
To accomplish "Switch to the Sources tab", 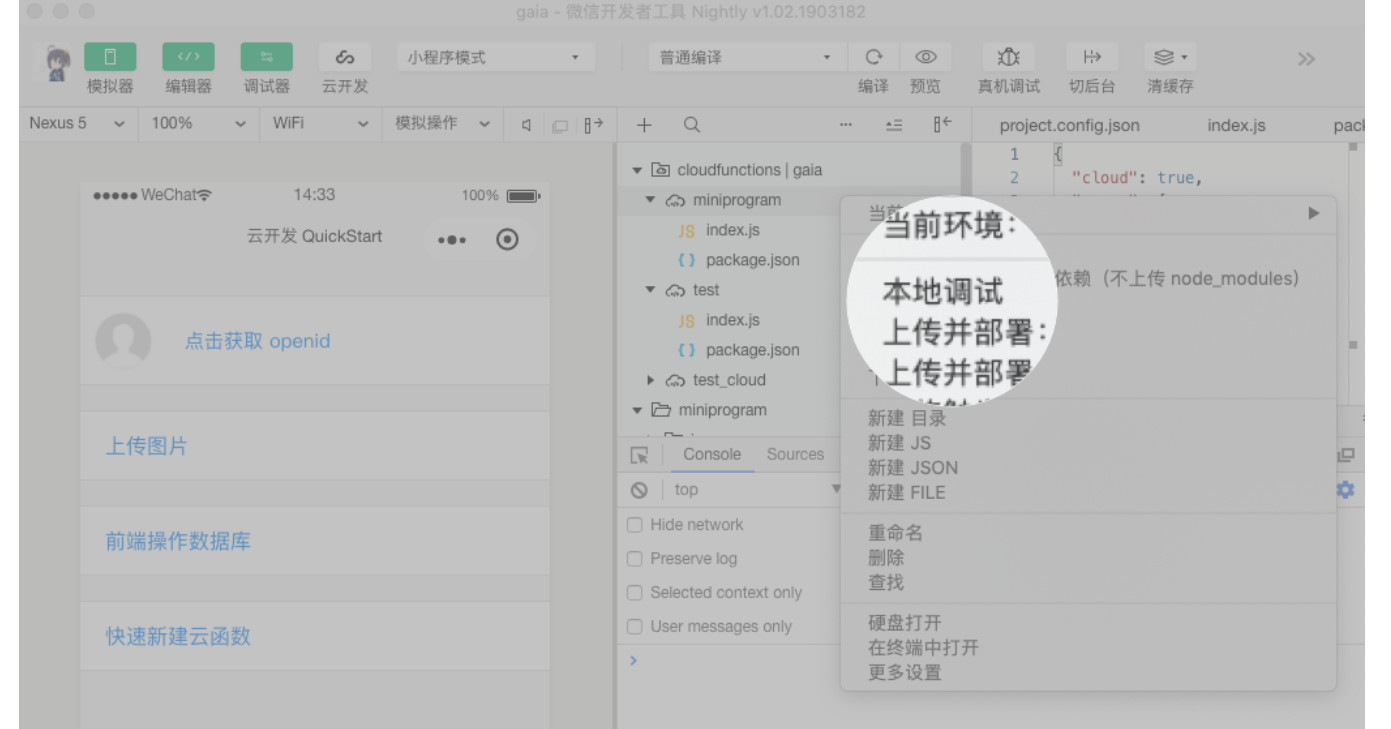I will coord(795,454).
